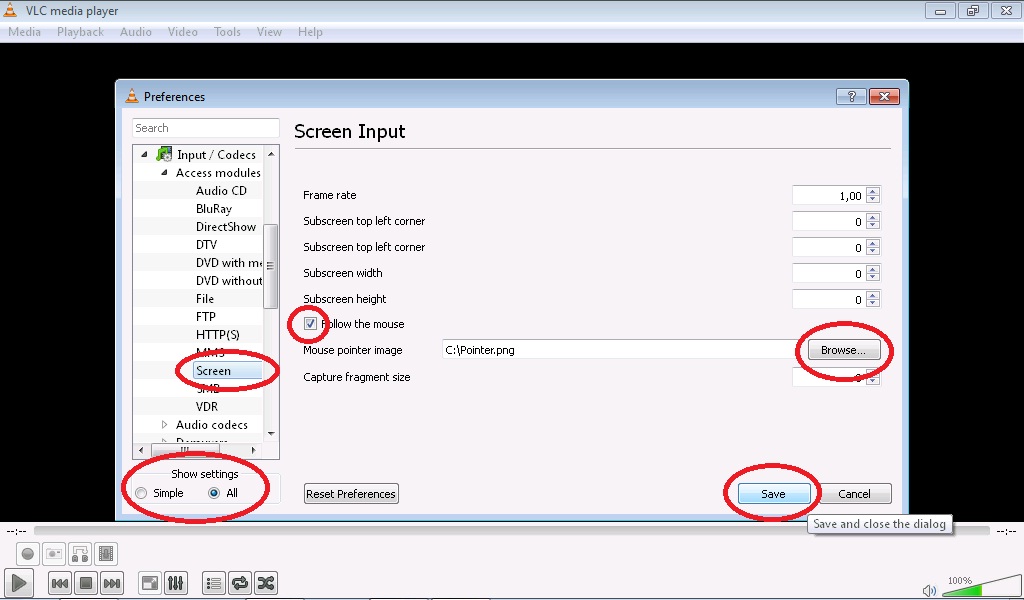This screenshot has width=1024, height=600.
Task: Open the Audio menu
Action: (x=136, y=32)
